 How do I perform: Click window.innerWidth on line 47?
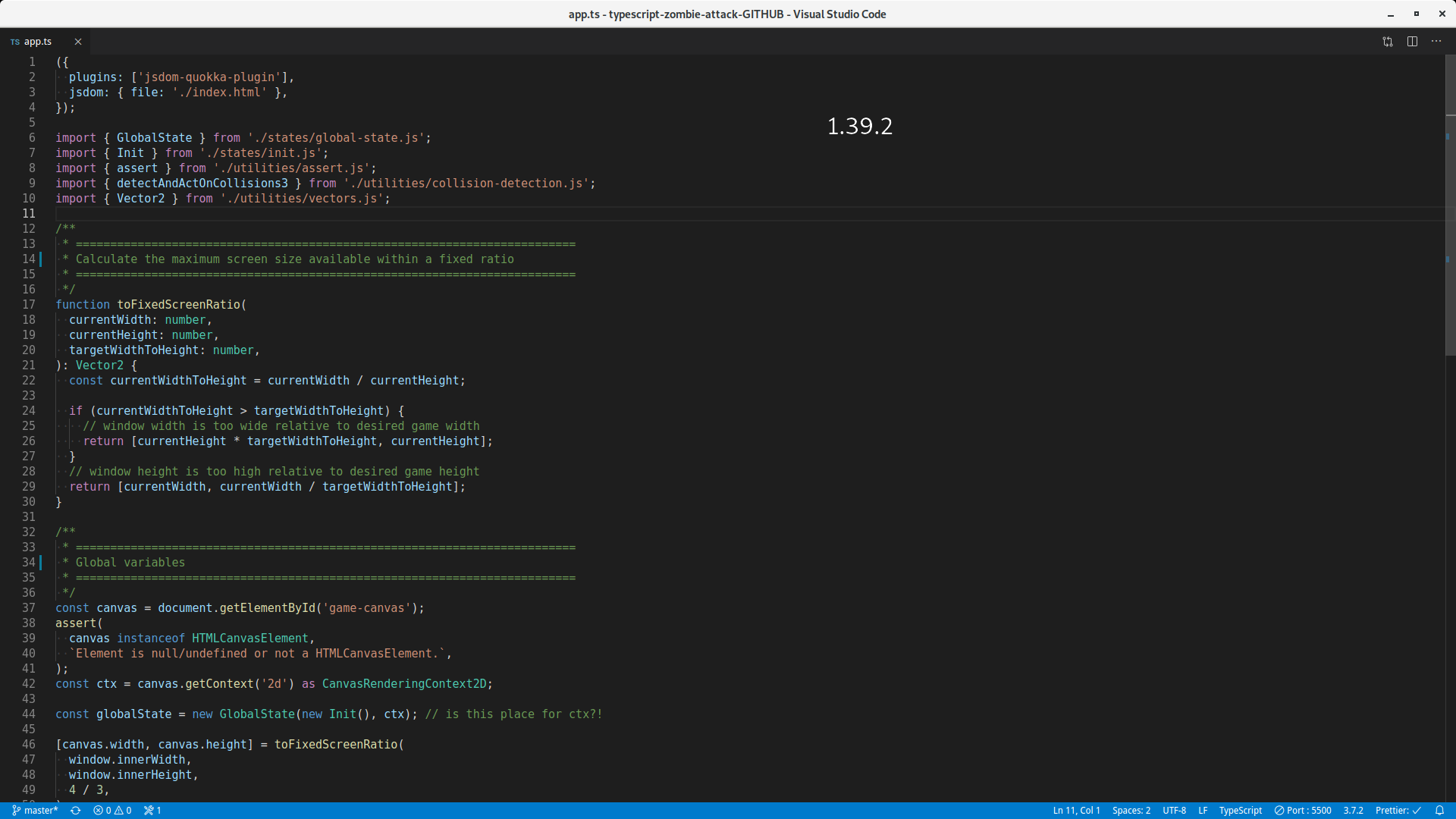tap(127, 760)
